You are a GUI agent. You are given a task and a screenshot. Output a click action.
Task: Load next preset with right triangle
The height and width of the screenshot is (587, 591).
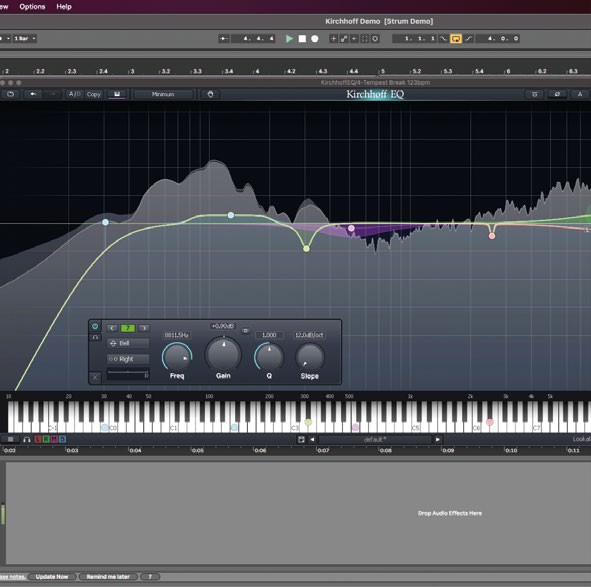[x=437, y=440]
